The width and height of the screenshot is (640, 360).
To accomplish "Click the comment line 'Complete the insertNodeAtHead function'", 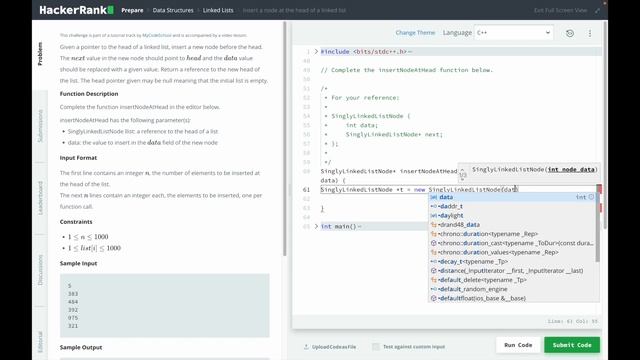I will point(407,70).
